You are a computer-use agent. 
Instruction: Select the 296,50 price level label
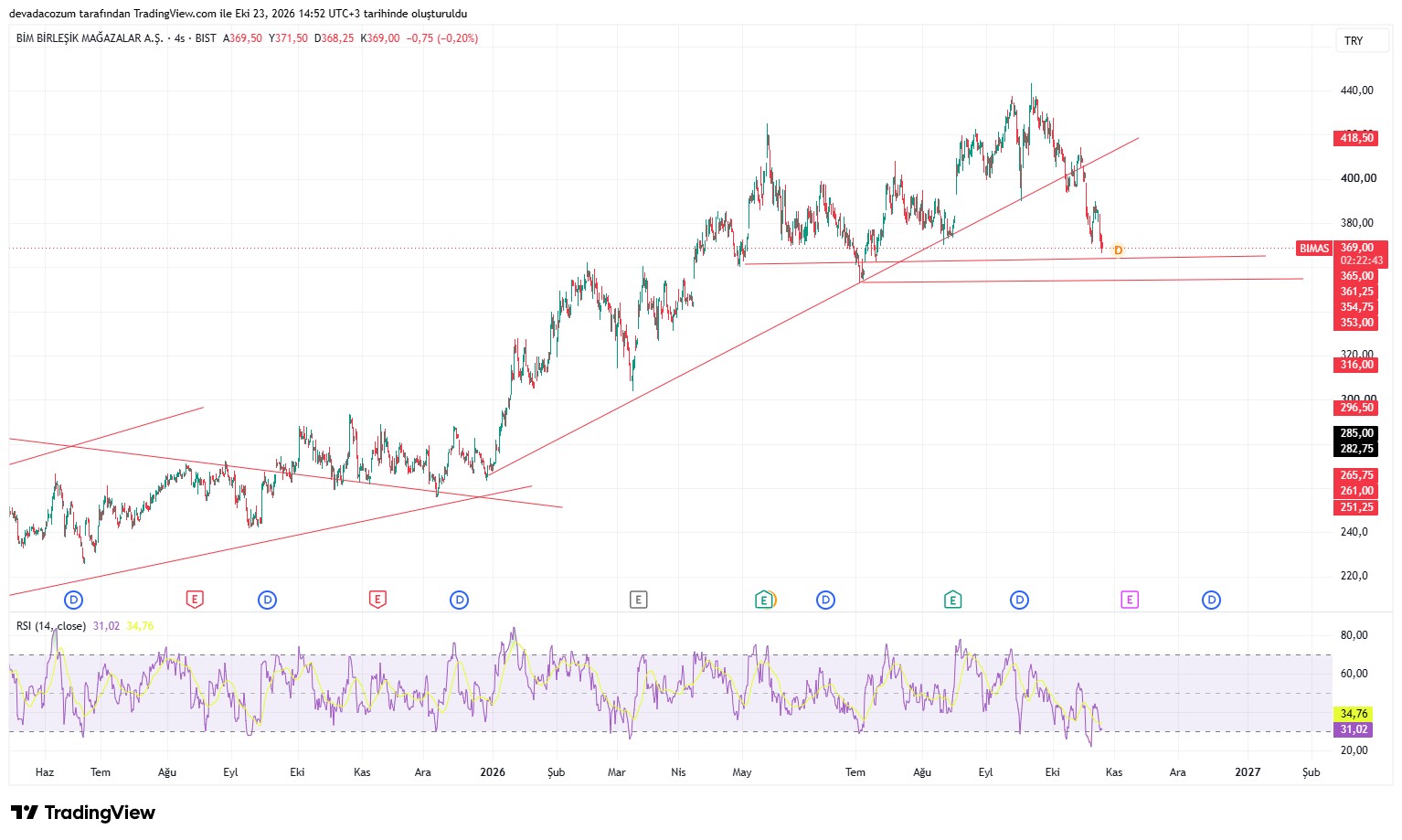[x=1356, y=408]
